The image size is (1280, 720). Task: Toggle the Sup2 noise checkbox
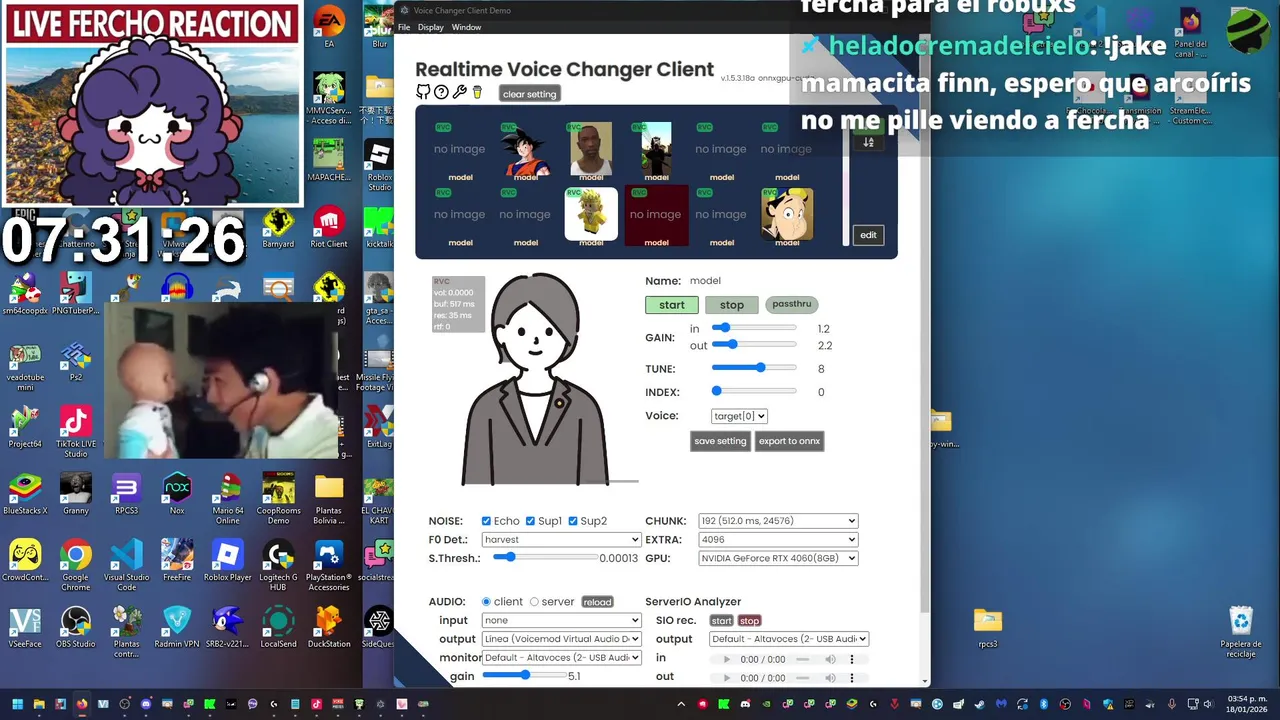pyautogui.click(x=573, y=521)
